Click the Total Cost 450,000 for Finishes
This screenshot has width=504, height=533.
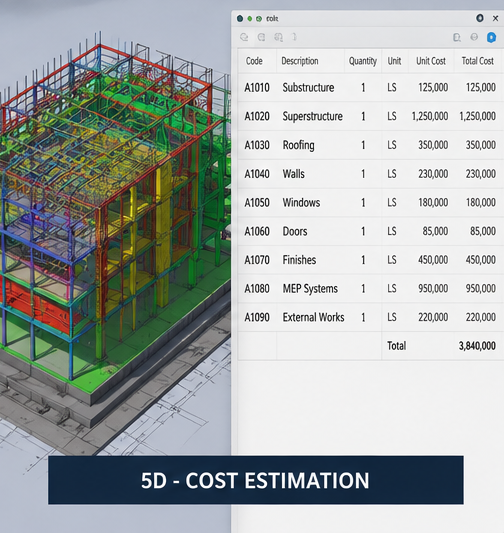click(x=481, y=260)
